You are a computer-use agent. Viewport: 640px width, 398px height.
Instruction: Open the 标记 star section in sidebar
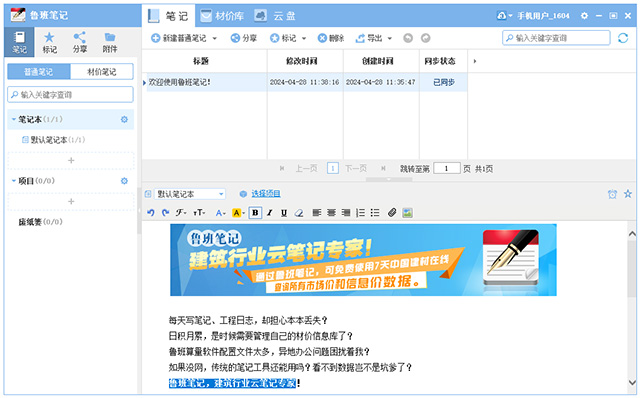coord(49,42)
